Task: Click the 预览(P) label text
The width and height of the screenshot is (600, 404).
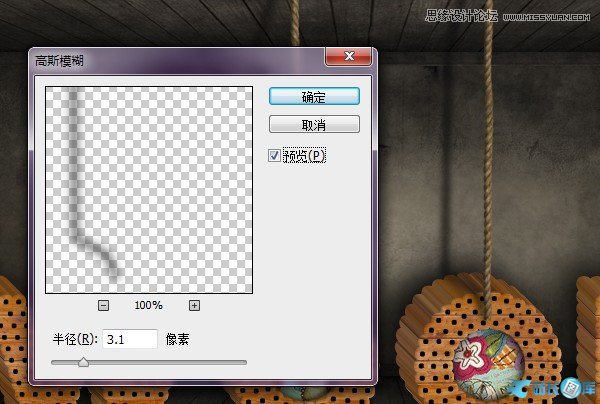Action: point(305,155)
